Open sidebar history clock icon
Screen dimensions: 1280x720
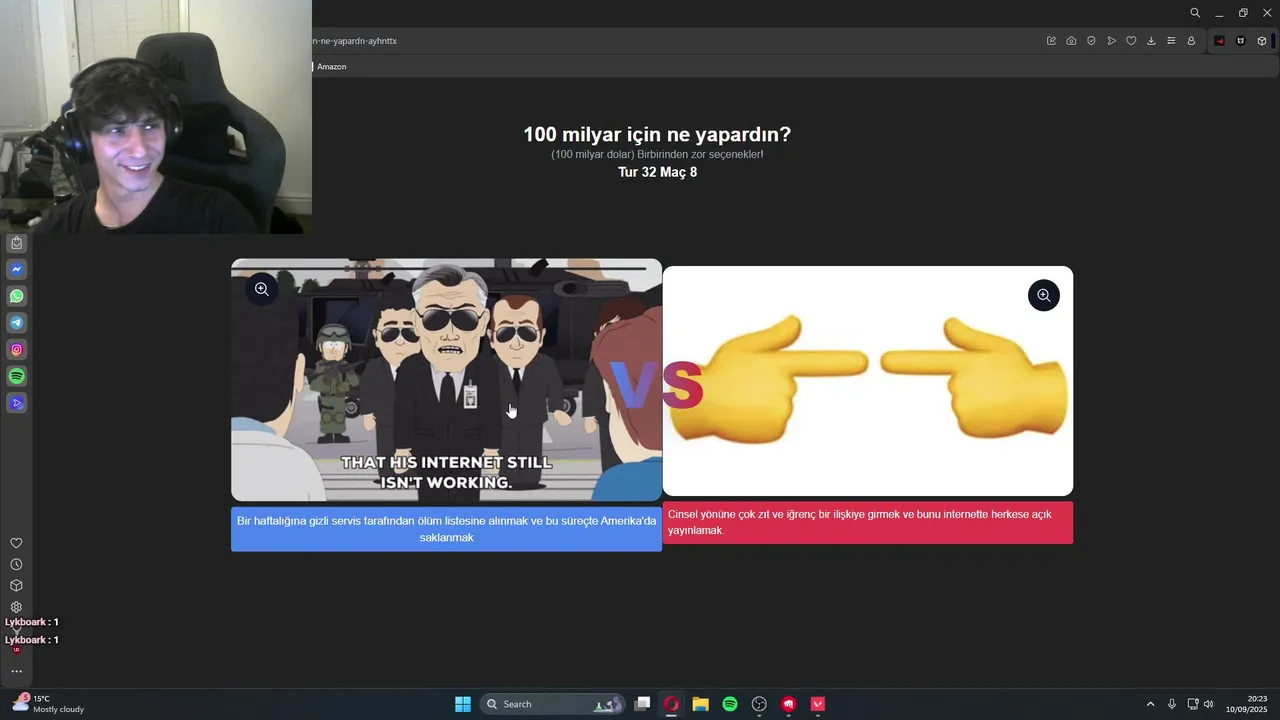point(16,565)
